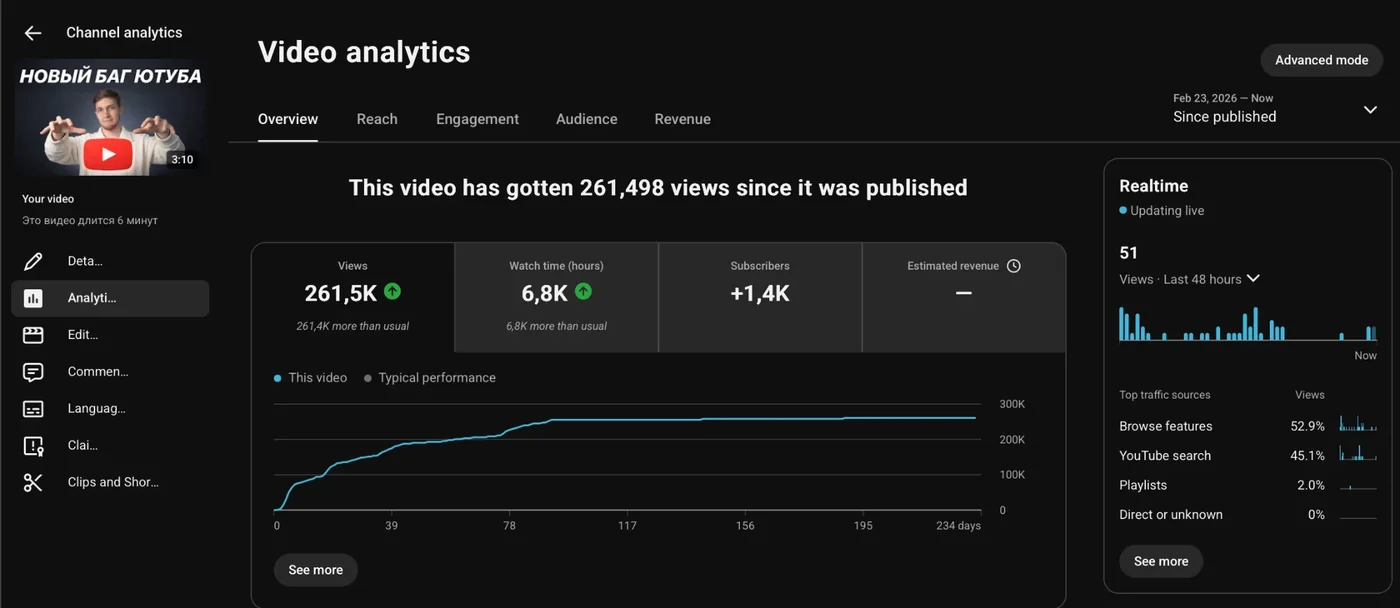The image size is (1400, 608).
Task: Open Clips and Shorts in the sidebar
Action: point(110,483)
